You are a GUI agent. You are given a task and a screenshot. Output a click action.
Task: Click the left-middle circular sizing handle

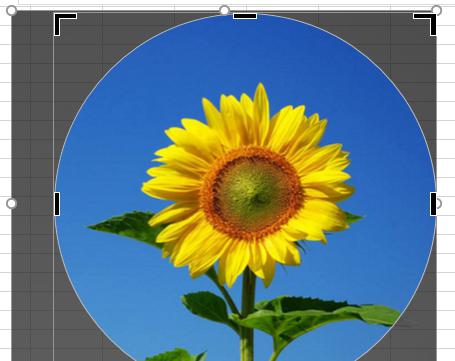click(x=12, y=203)
